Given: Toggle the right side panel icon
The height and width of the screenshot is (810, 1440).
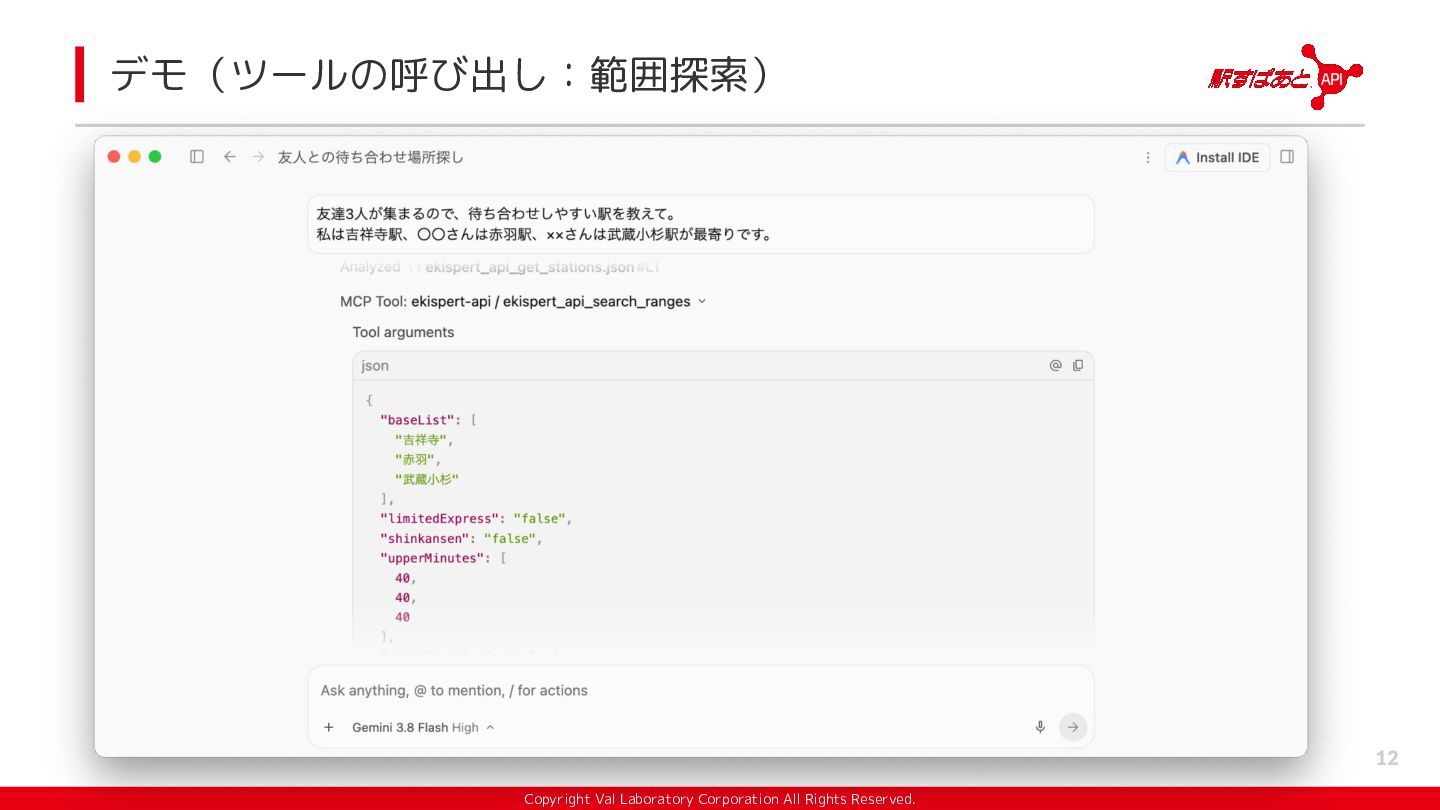Looking at the screenshot, I should pyautogui.click(x=1287, y=157).
